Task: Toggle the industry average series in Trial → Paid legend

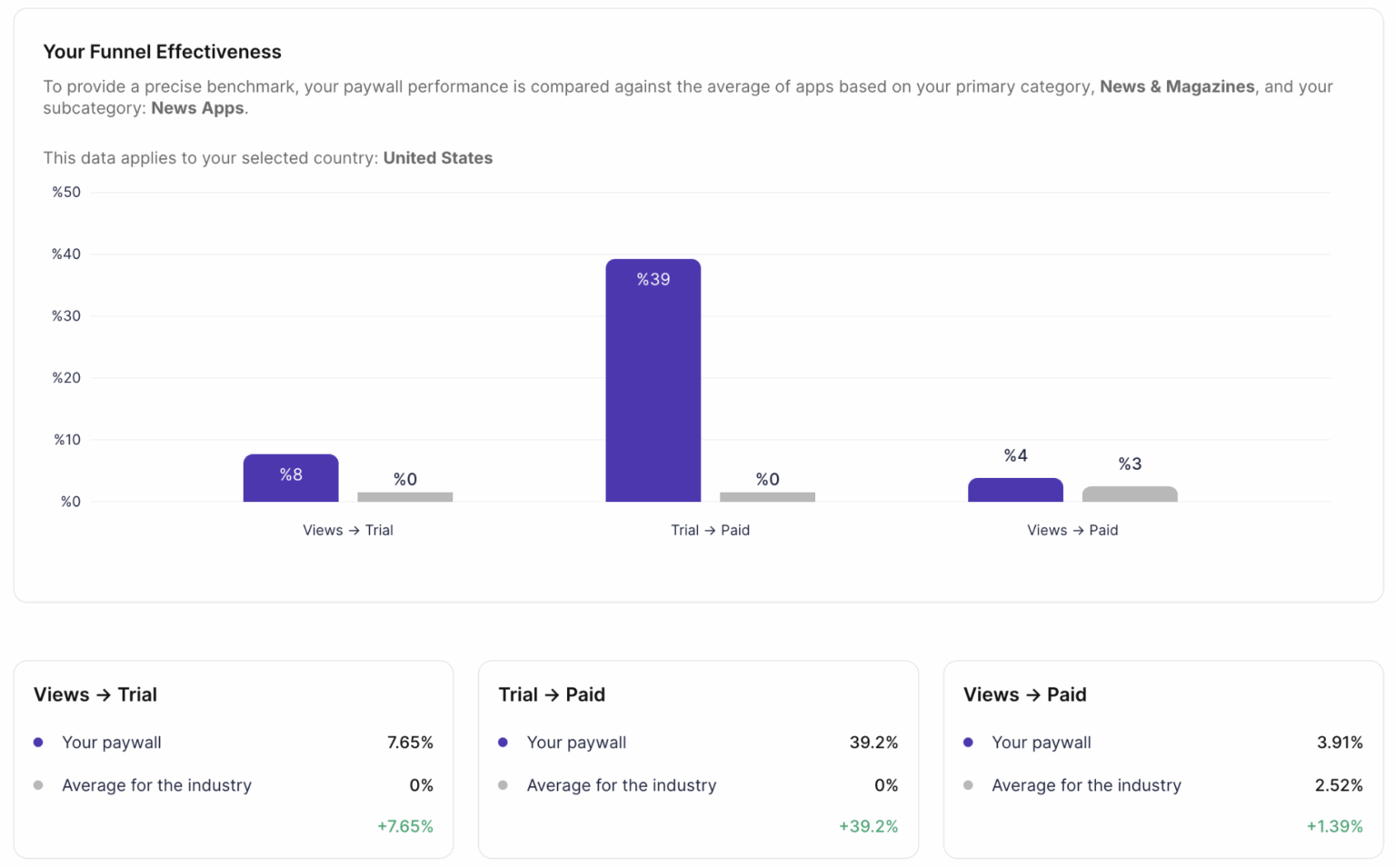Action: 621,785
